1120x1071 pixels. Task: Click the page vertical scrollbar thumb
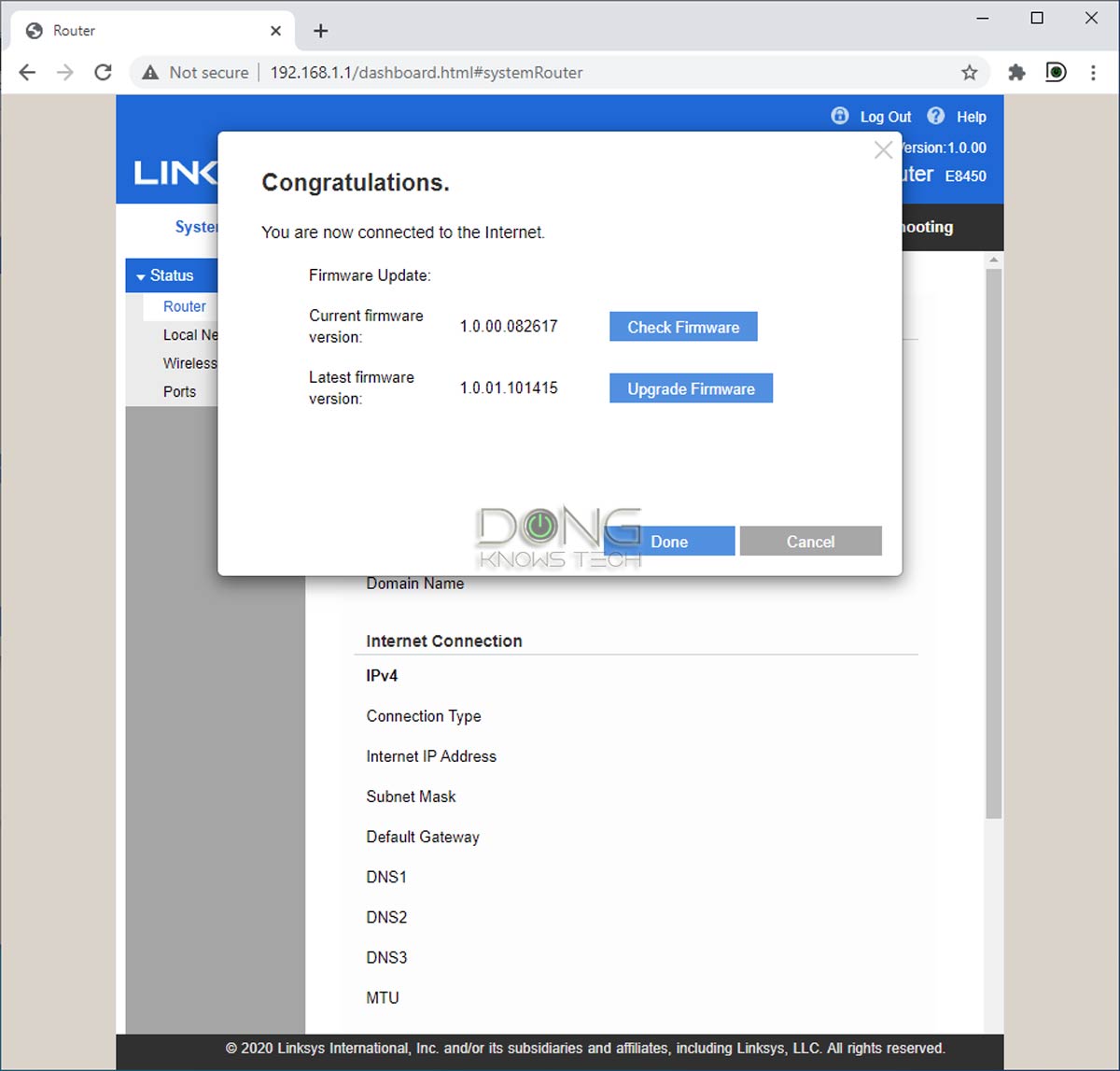(993, 543)
